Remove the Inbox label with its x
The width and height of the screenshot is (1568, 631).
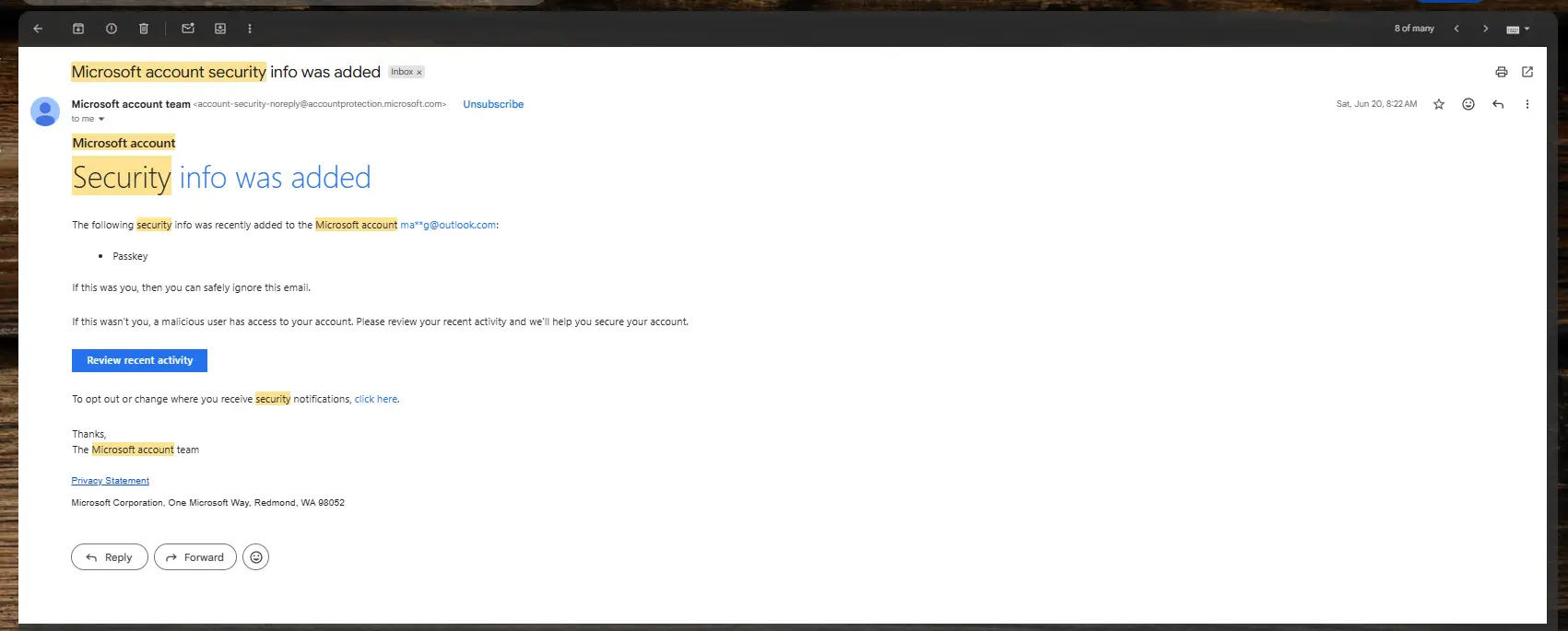coord(419,72)
